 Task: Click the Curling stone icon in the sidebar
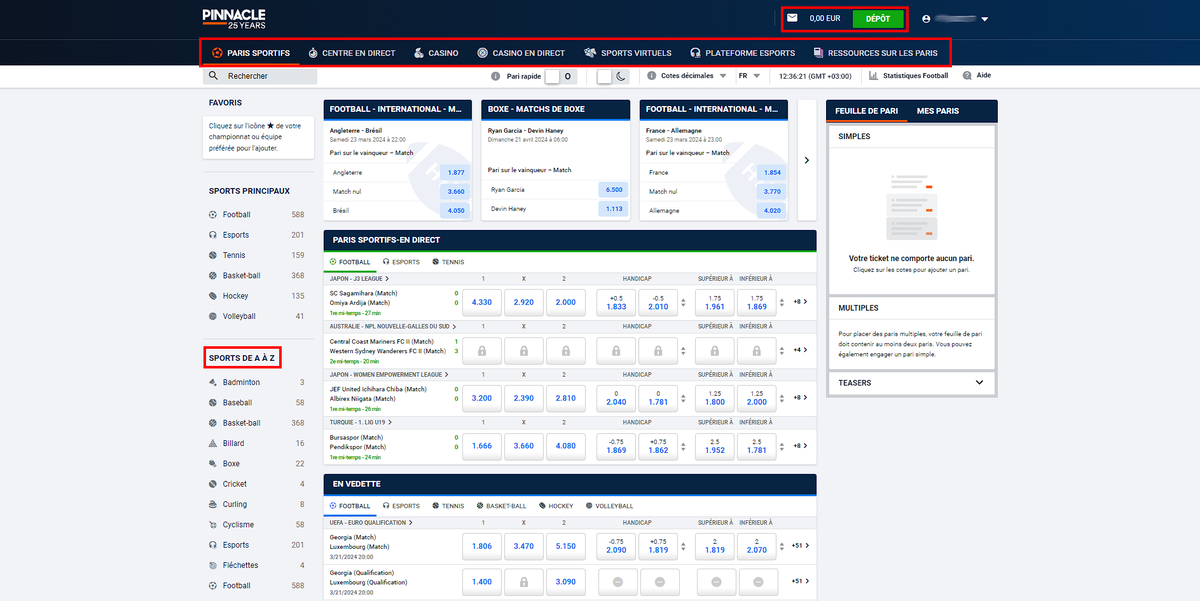click(x=213, y=505)
